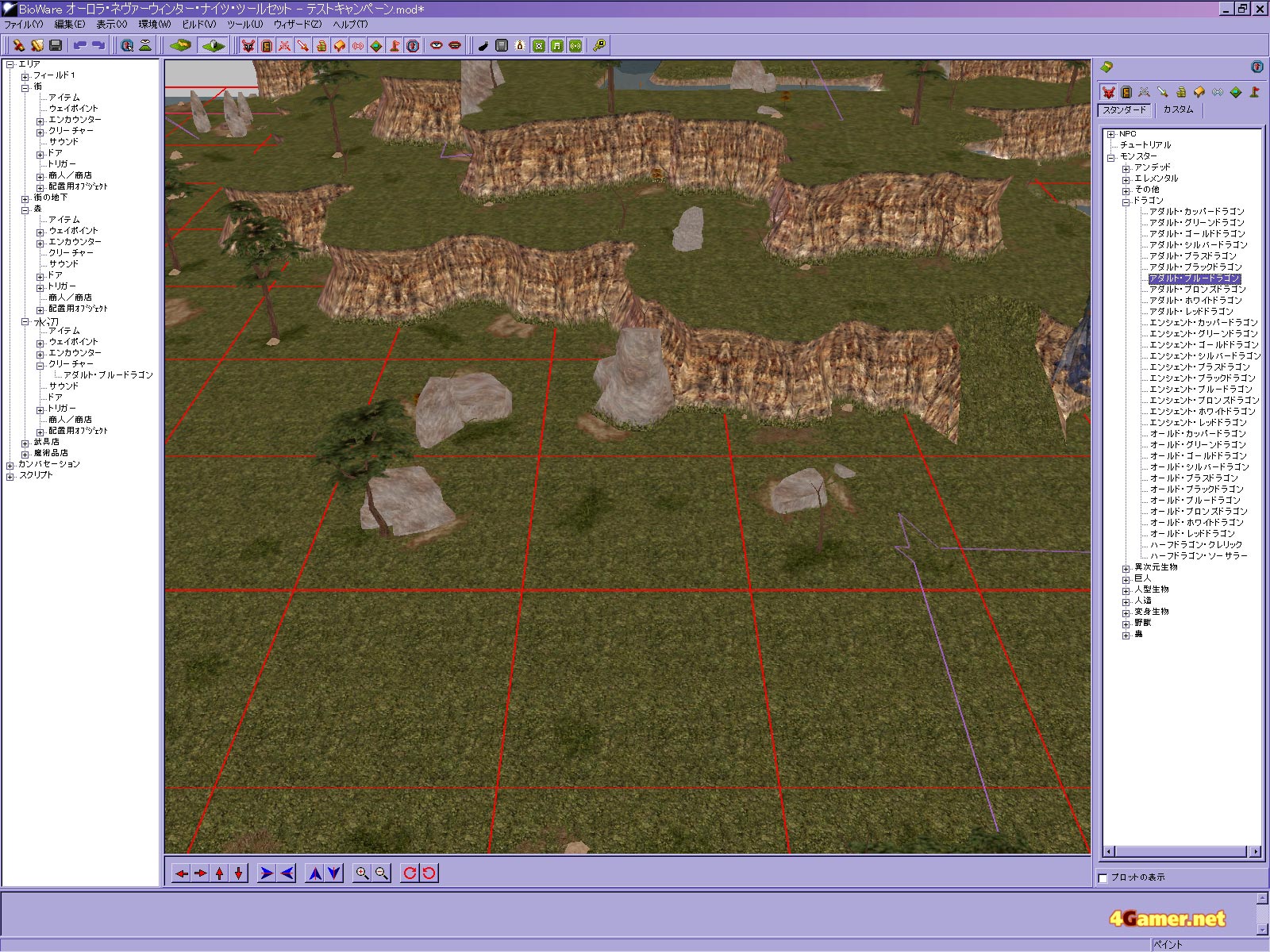Rotate the camera counter-clockwise with the red arrow
Viewport: 1270px width, 952px height.
[x=429, y=873]
